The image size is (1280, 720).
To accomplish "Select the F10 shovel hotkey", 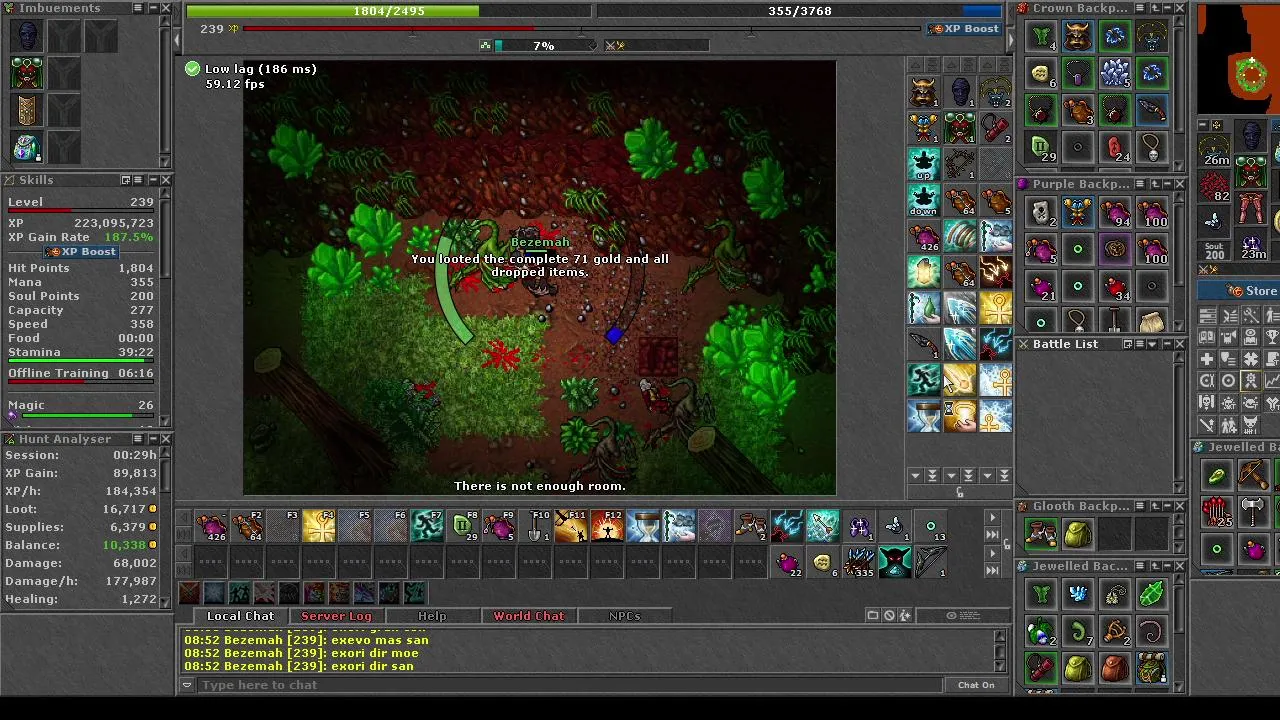I will 536,526.
